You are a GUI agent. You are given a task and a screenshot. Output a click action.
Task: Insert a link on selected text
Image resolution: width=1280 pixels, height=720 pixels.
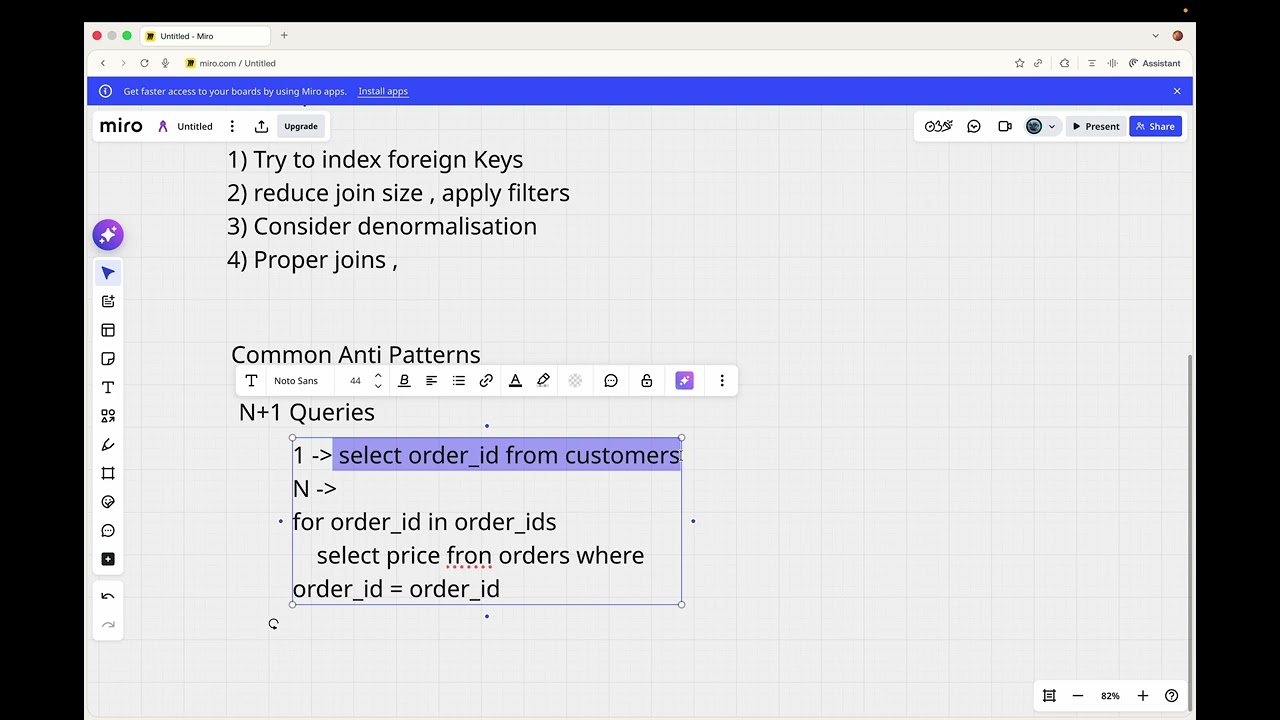click(486, 381)
